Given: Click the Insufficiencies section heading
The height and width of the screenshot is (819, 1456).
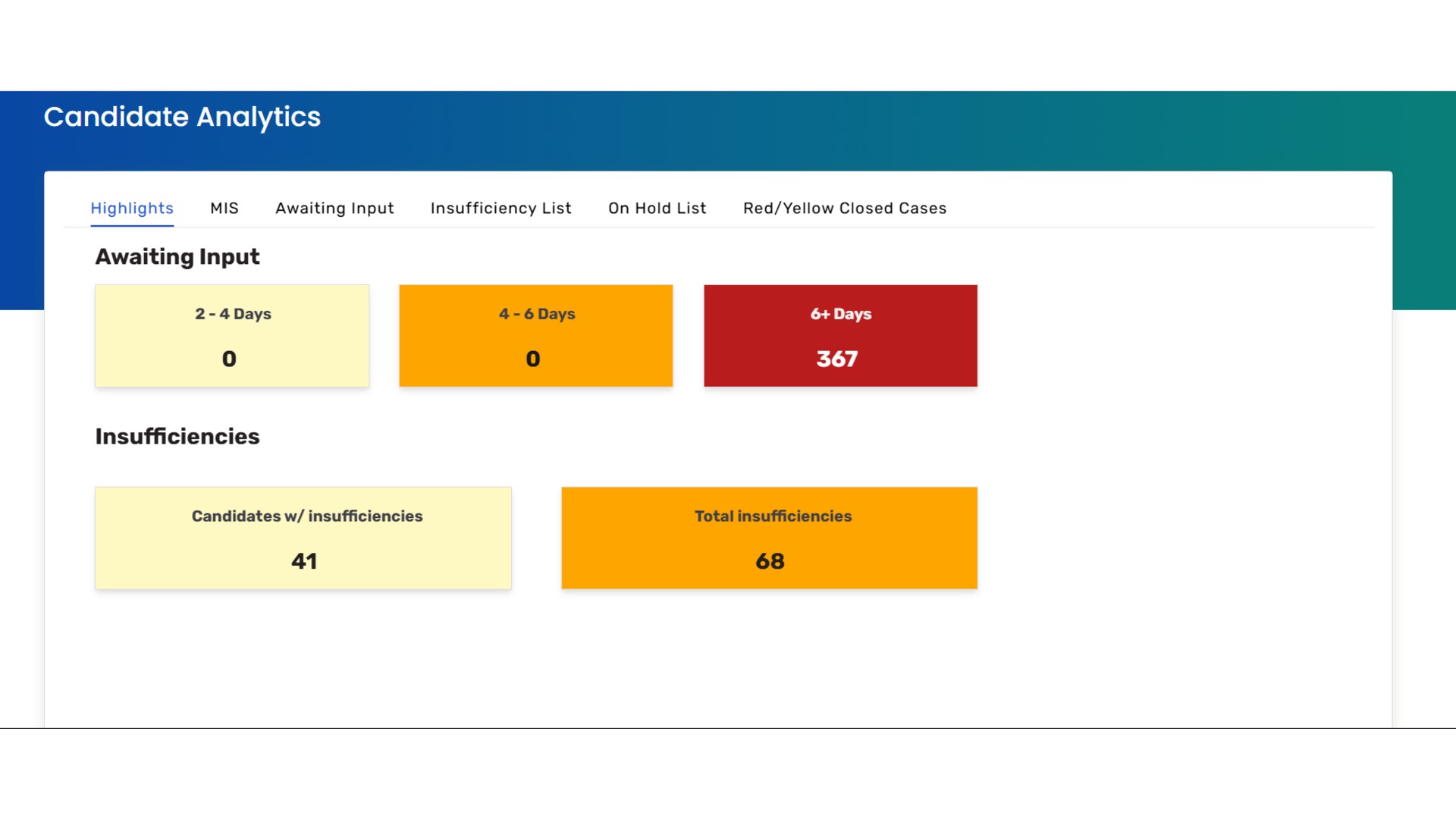Looking at the screenshot, I should (x=177, y=436).
